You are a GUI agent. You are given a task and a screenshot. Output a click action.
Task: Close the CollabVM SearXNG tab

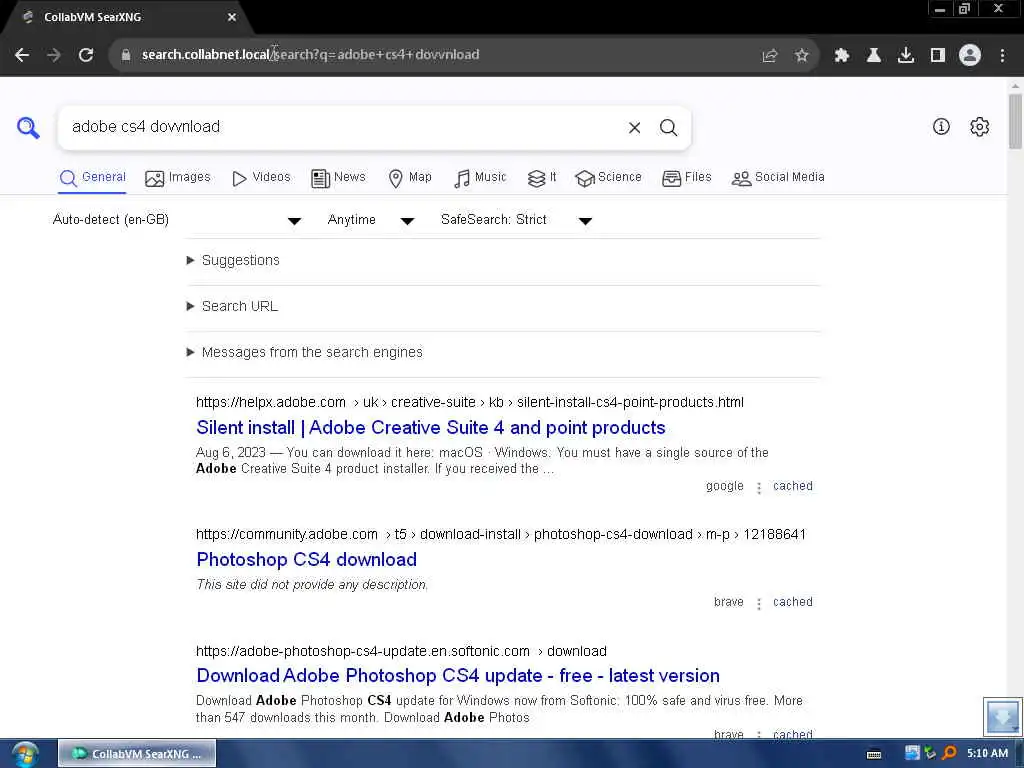[x=232, y=18]
